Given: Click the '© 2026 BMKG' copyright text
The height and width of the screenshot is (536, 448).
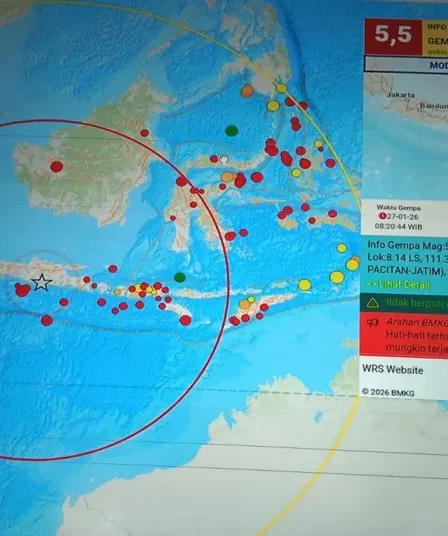Looking at the screenshot, I should click(x=388, y=392).
